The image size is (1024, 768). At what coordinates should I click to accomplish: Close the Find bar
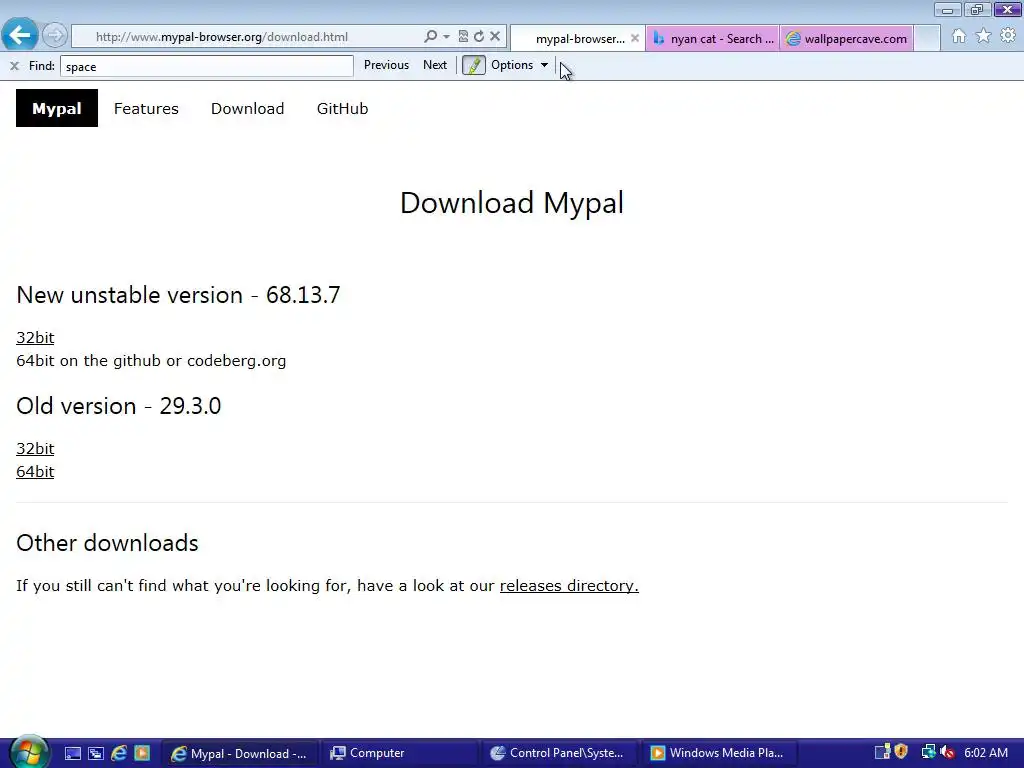pyautogui.click(x=14, y=65)
